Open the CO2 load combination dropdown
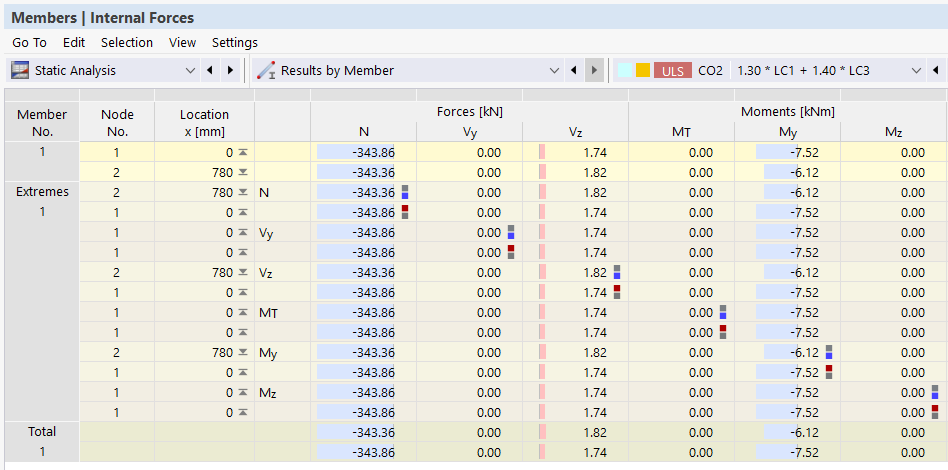 917,70
